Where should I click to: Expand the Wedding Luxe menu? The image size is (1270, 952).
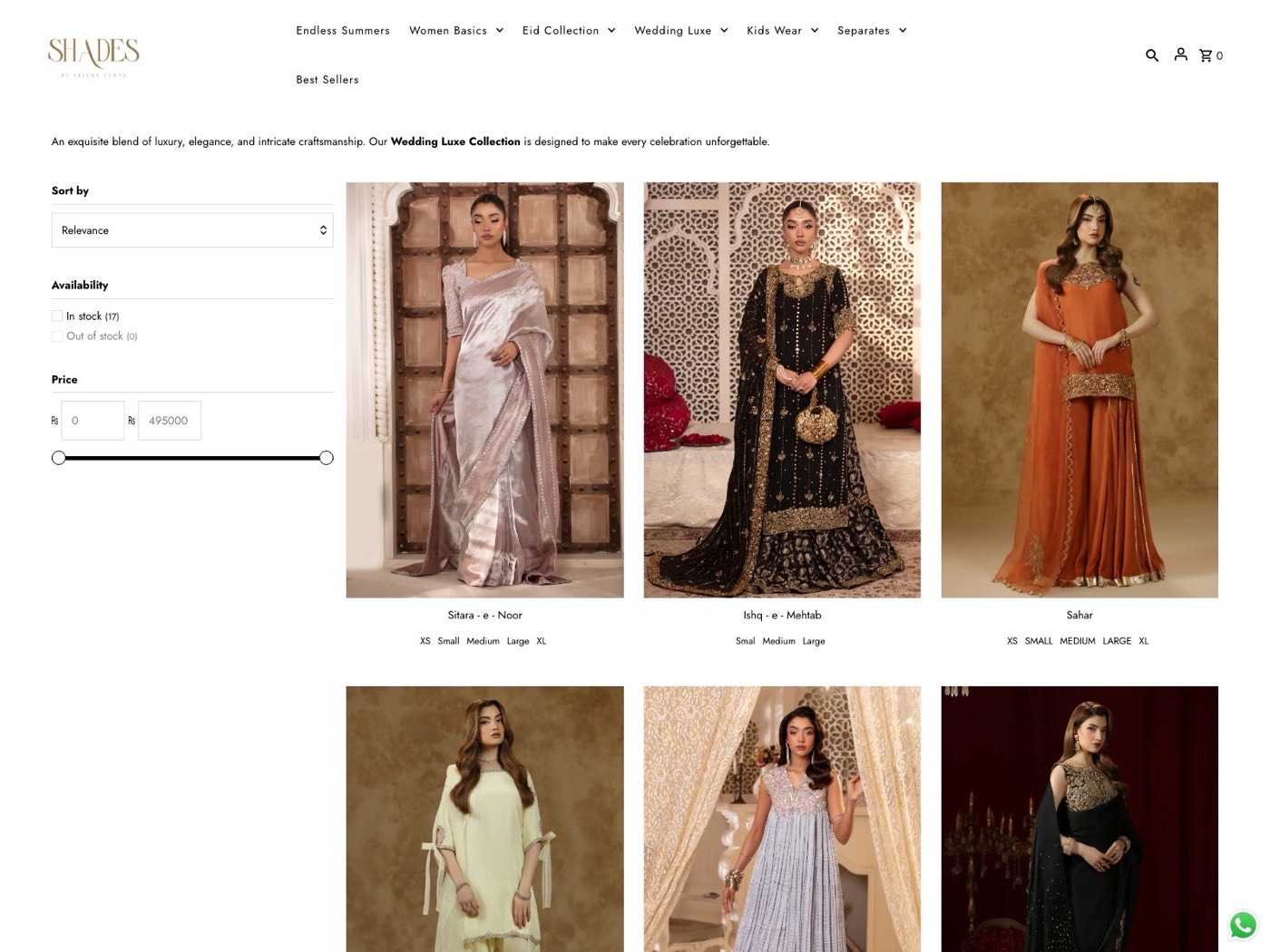coord(681,31)
